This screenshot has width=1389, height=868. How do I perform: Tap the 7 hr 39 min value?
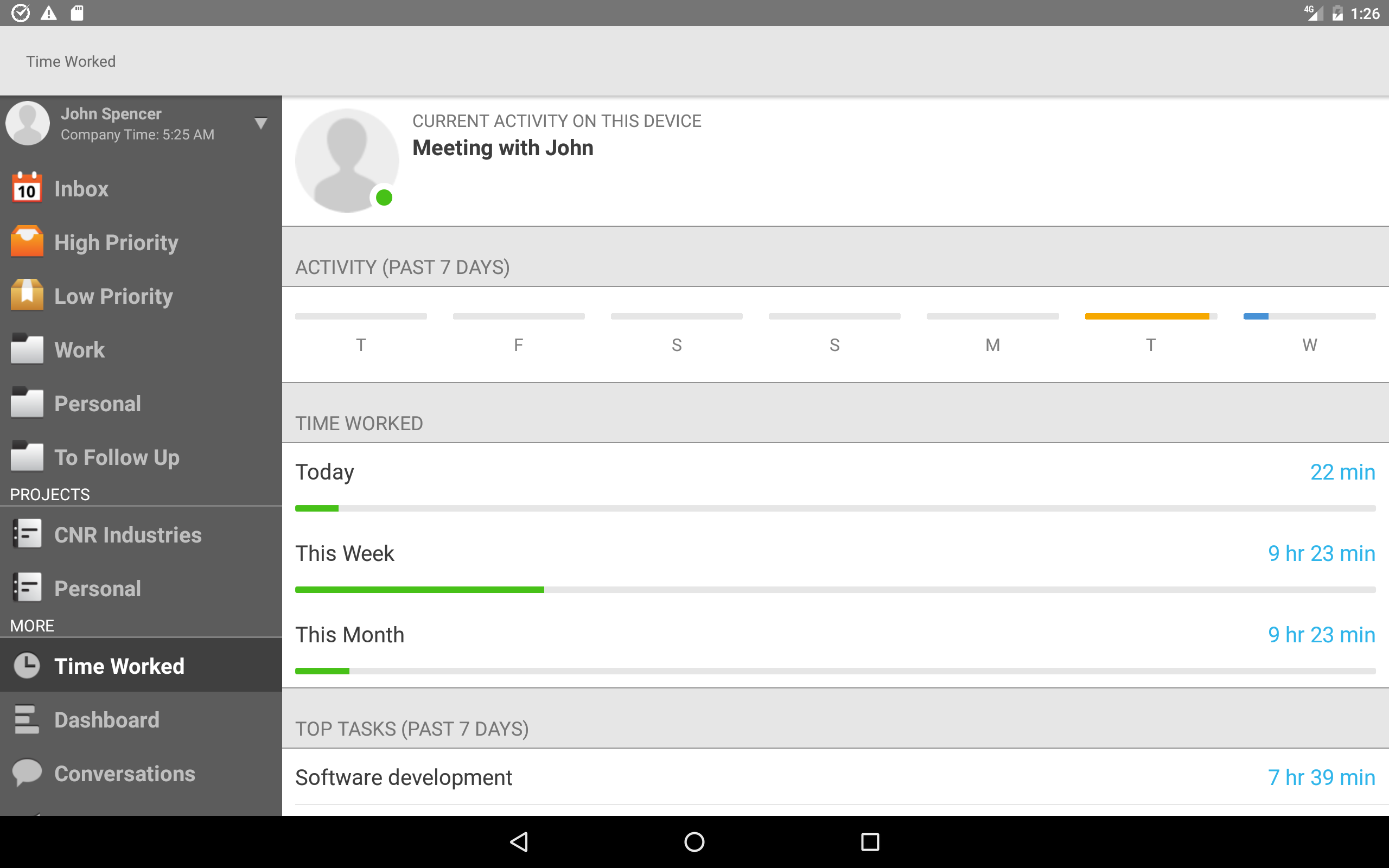(1321, 777)
